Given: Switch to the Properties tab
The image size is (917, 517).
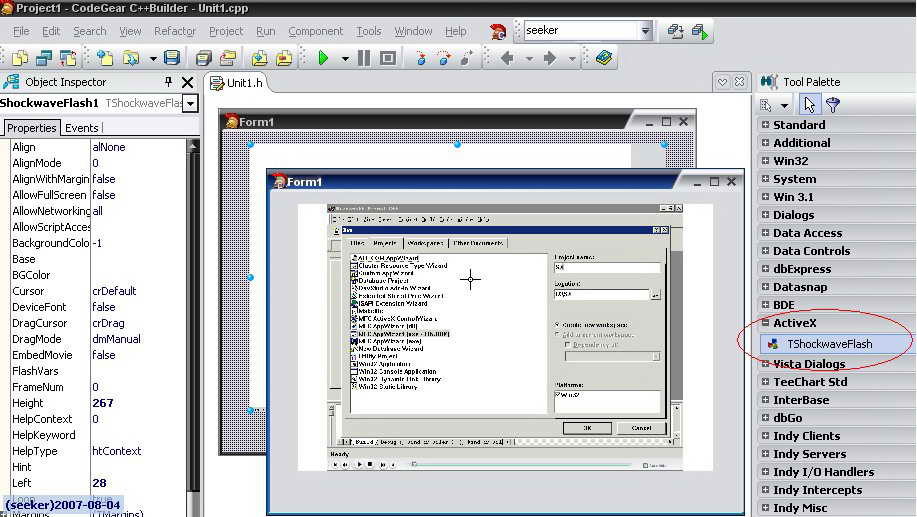Looking at the screenshot, I should [x=32, y=128].
